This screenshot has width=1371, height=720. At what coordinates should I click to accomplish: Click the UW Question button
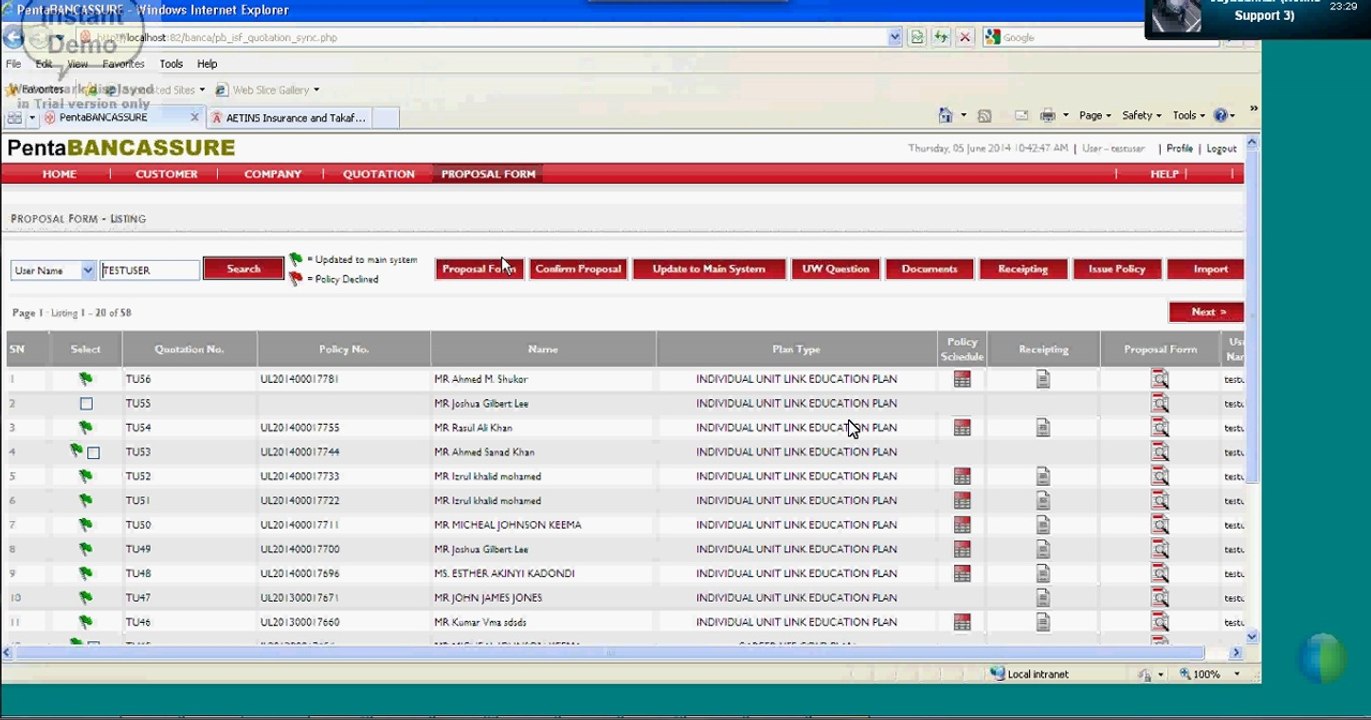point(836,269)
